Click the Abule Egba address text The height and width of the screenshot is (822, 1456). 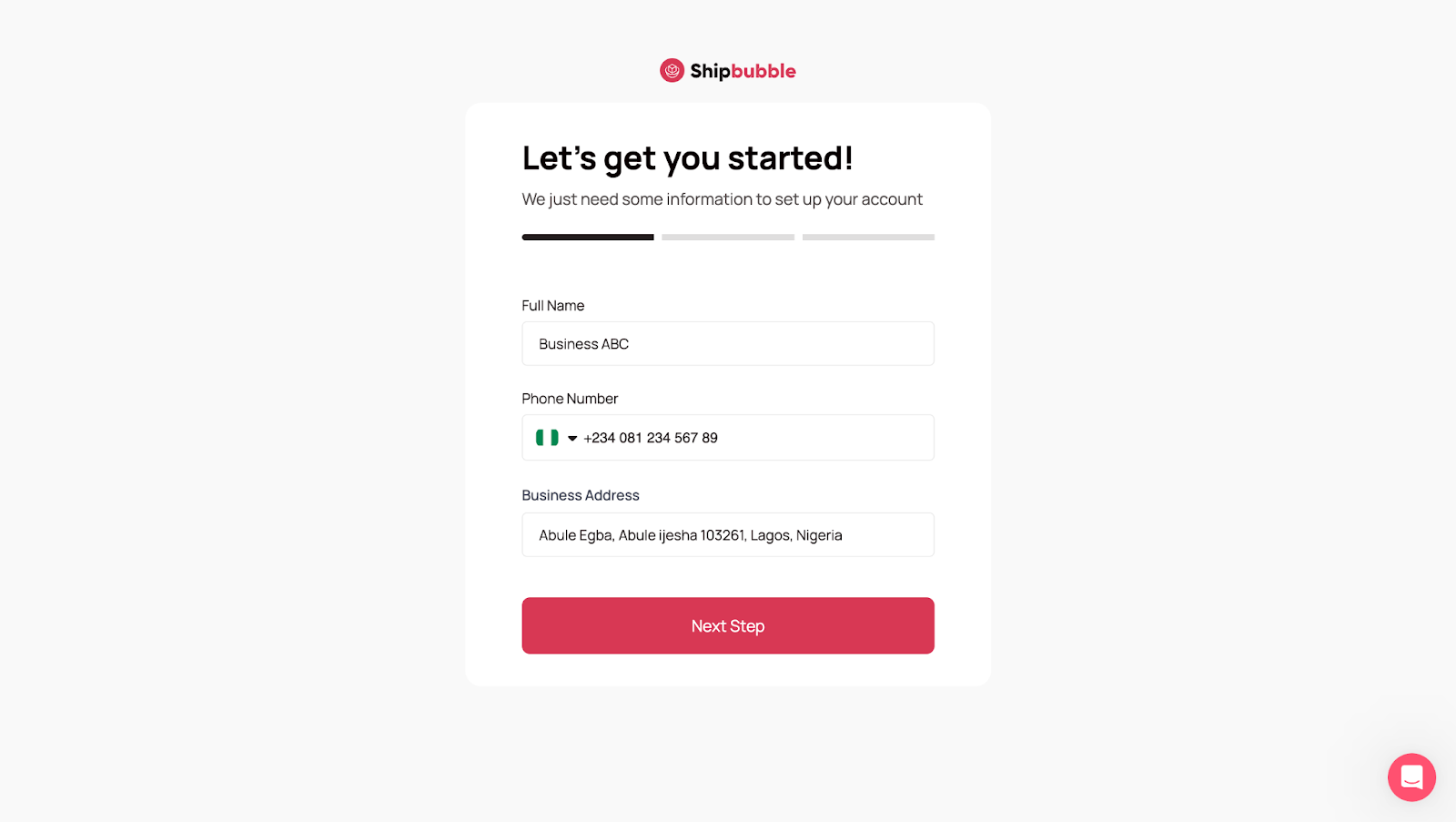(x=691, y=535)
